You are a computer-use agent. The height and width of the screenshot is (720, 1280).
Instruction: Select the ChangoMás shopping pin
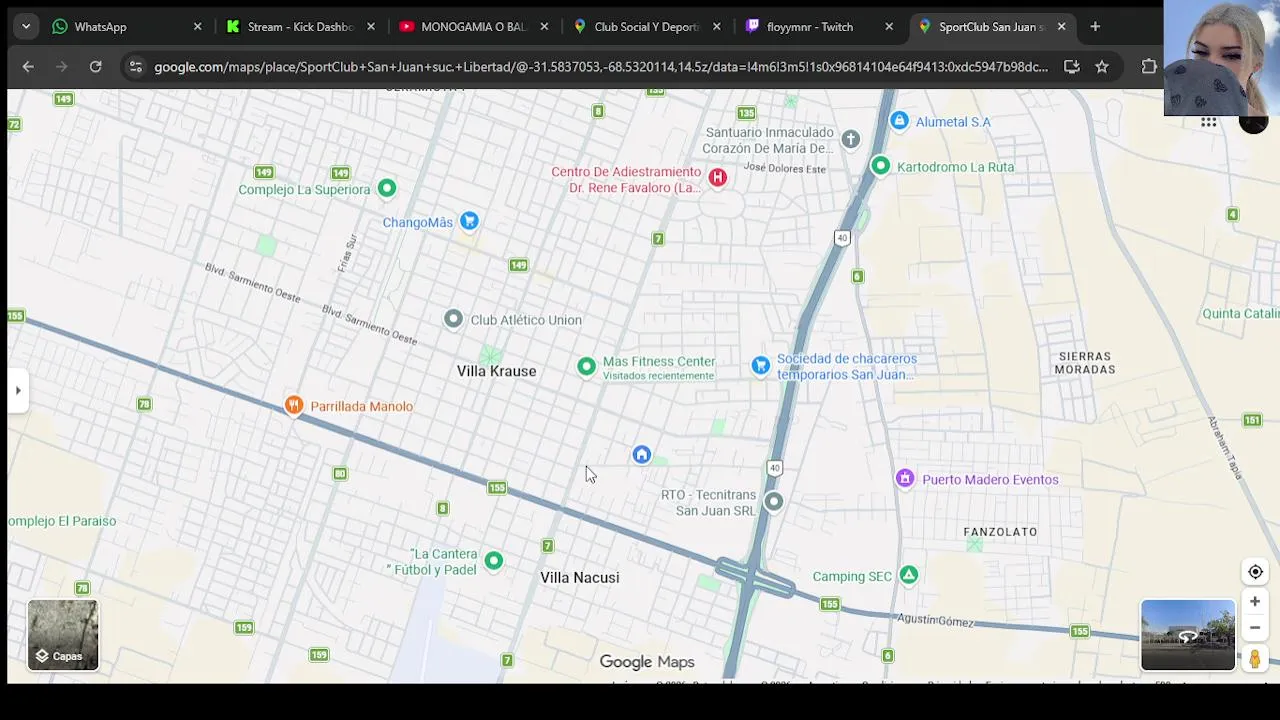pos(469,222)
